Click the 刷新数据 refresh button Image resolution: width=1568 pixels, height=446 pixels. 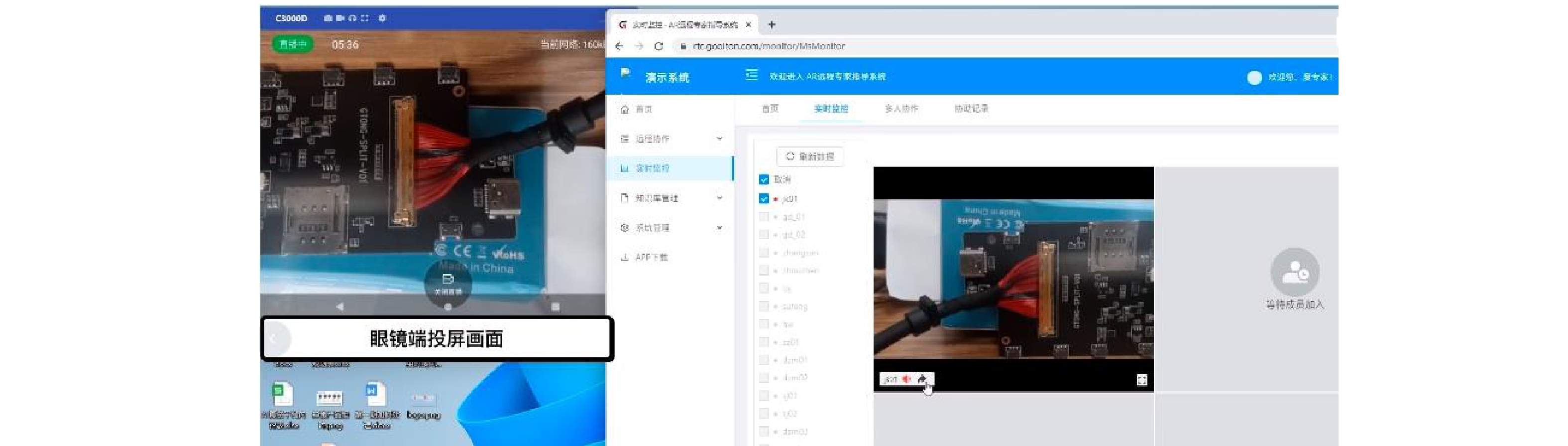[x=809, y=156]
